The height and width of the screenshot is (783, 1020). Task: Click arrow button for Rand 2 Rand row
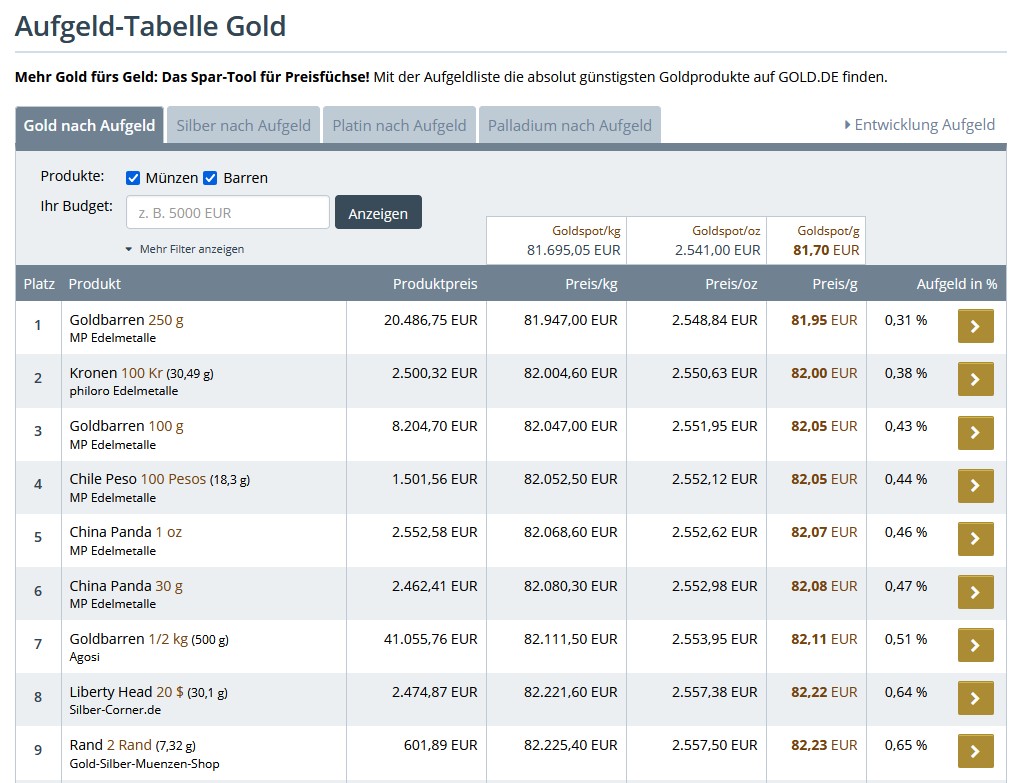975,751
